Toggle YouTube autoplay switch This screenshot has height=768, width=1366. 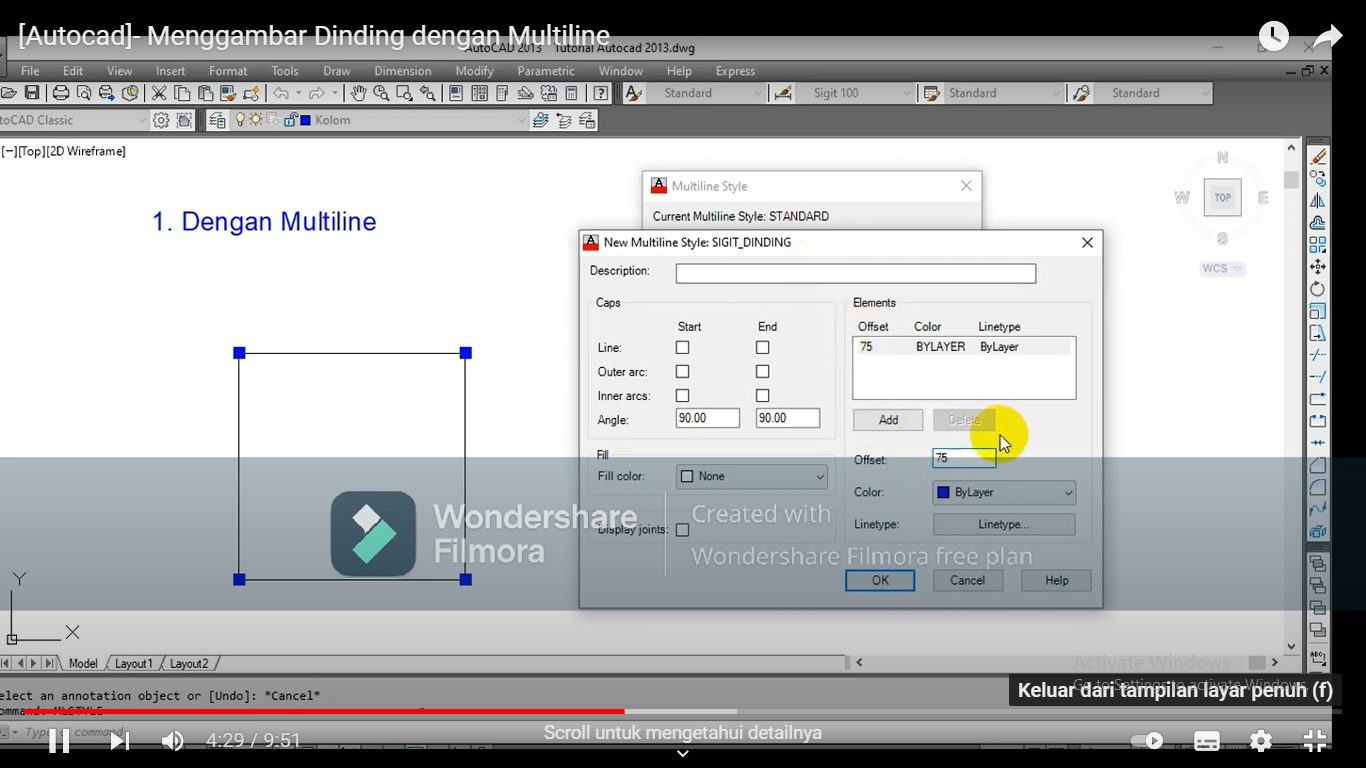1147,741
